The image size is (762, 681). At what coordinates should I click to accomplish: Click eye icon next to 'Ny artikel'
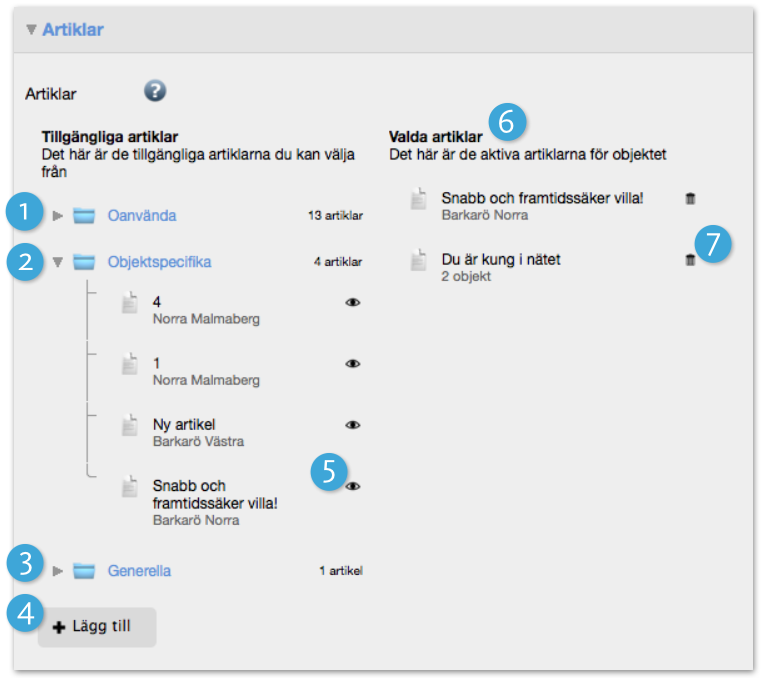click(x=352, y=425)
